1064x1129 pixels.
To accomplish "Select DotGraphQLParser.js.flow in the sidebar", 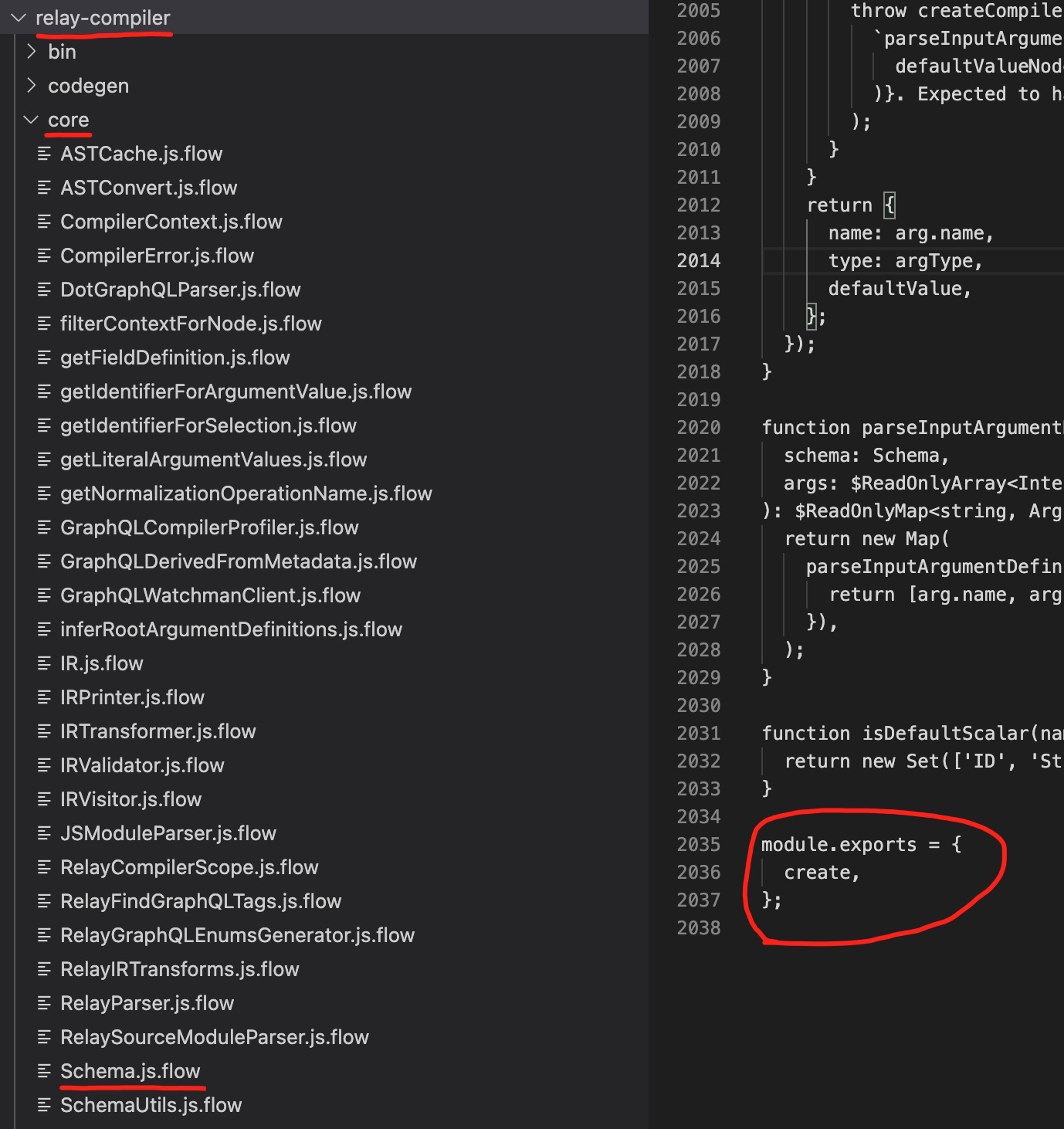I will pos(181,290).
